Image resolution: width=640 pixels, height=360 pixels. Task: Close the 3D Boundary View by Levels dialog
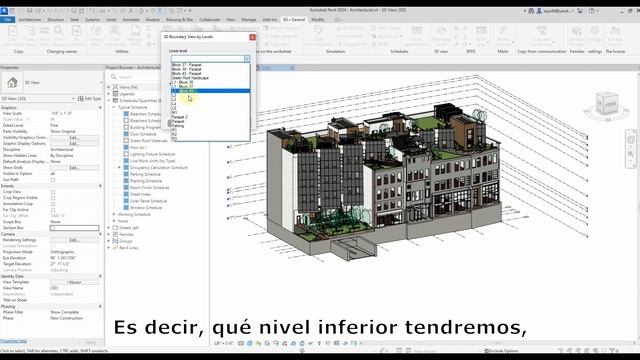pos(252,37)
